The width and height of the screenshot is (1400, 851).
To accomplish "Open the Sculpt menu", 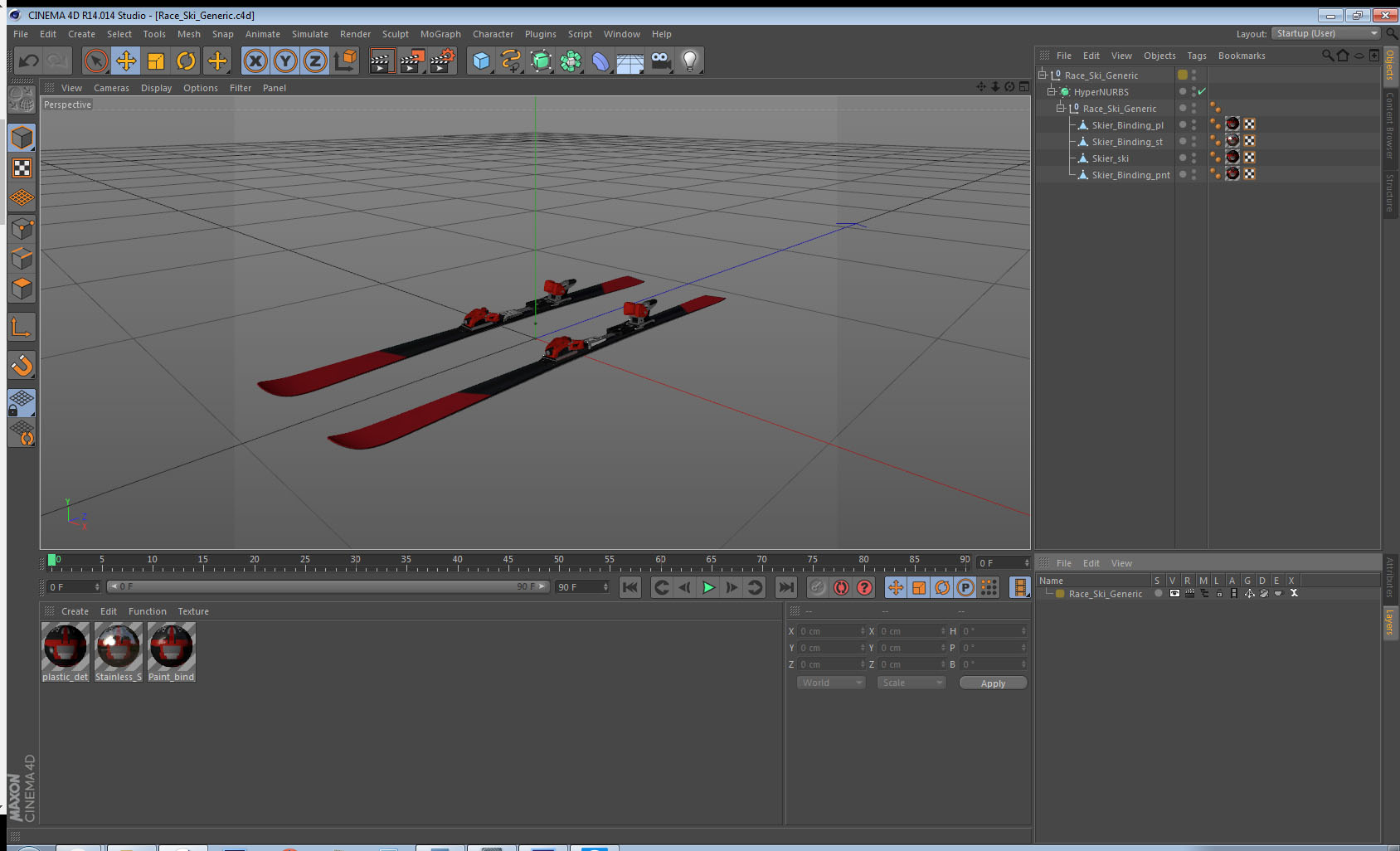I will [x=396, y=34].
